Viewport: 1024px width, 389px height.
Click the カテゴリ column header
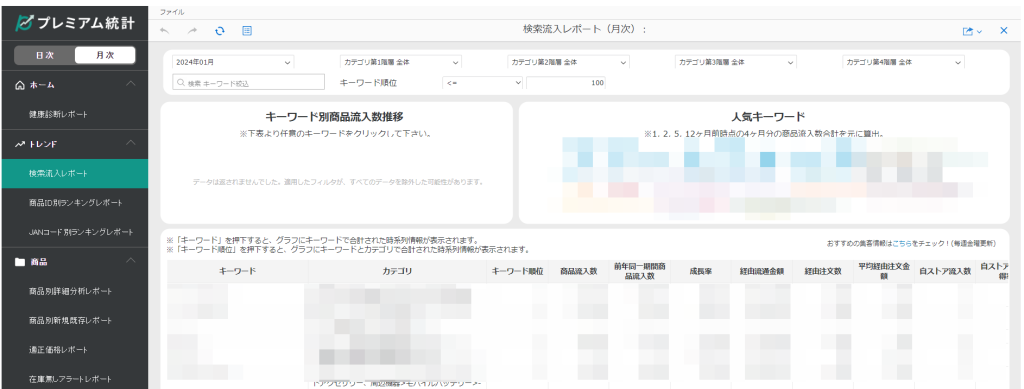tap(397, 272)
